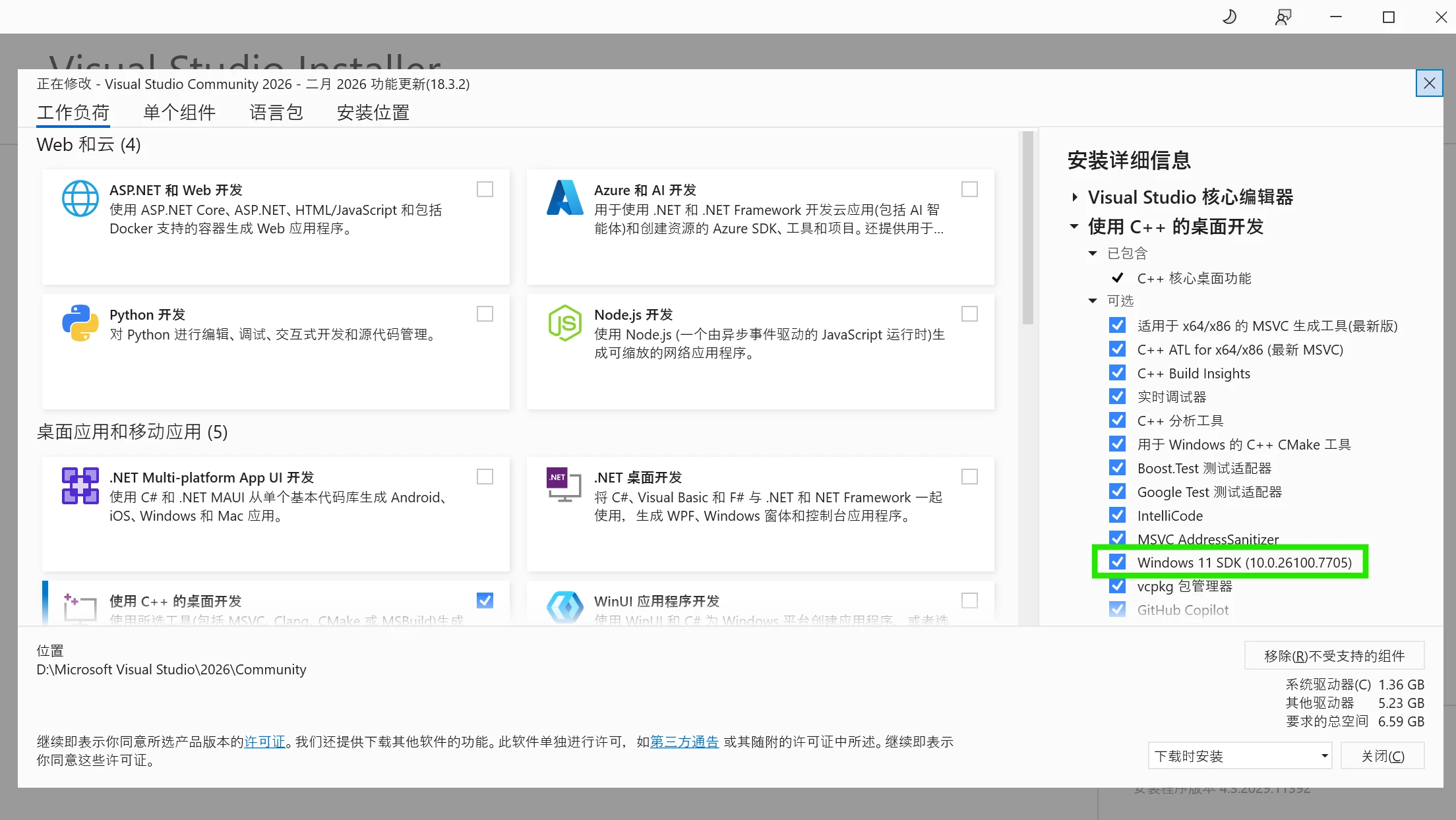
Task: Enable Azure and AI development workload
Action: point(969,189)
